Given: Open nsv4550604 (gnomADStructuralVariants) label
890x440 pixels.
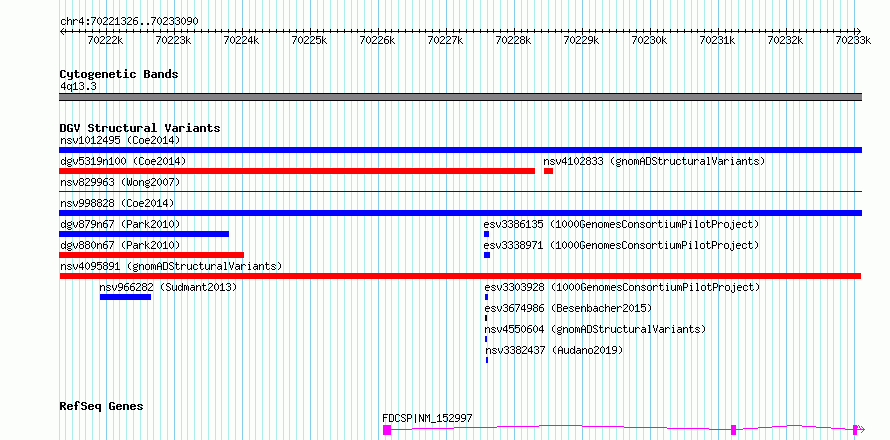Looking at the screenshot, I should coord(595,329).
